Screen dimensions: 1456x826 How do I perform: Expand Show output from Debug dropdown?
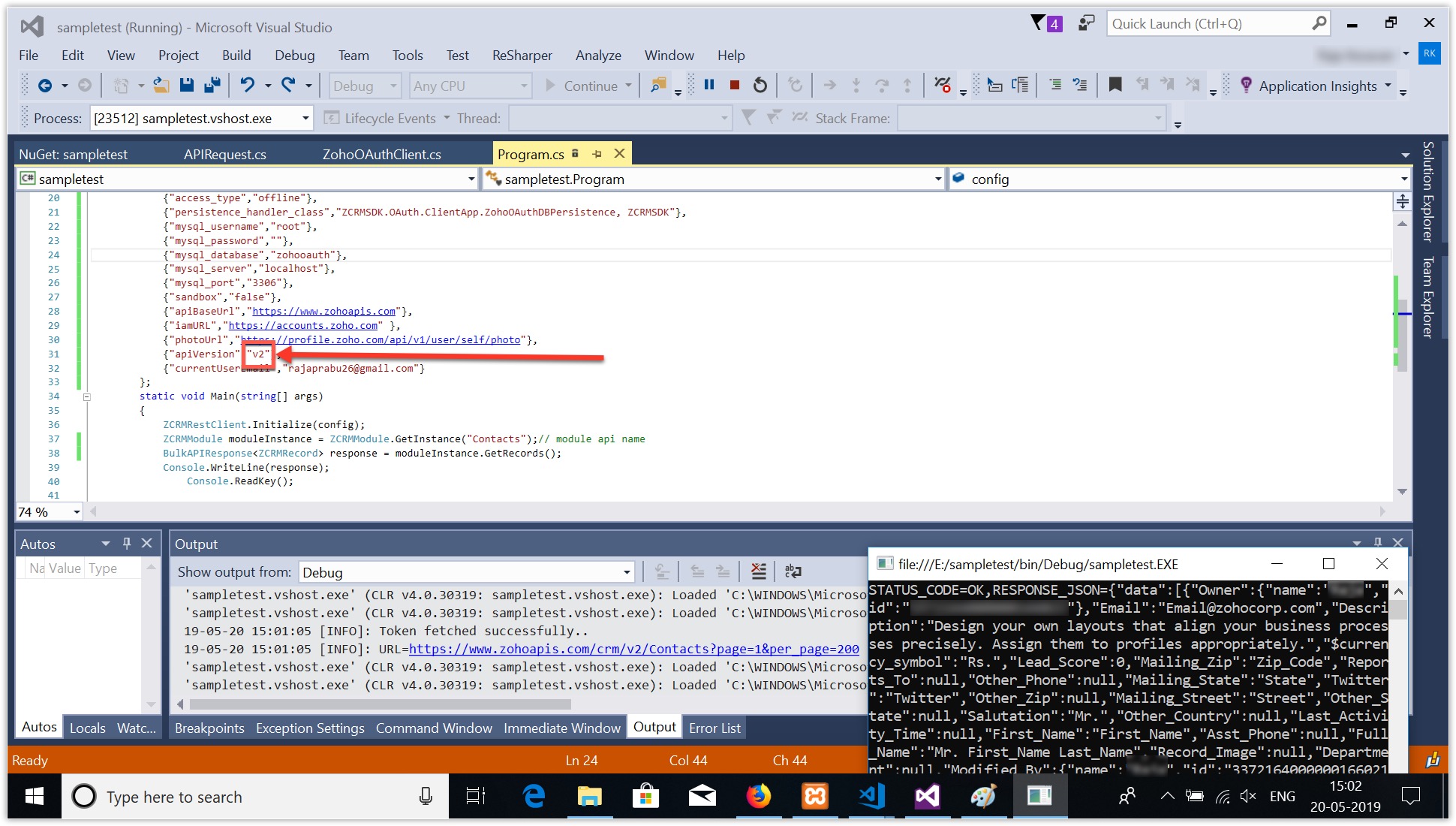[627, 573]
